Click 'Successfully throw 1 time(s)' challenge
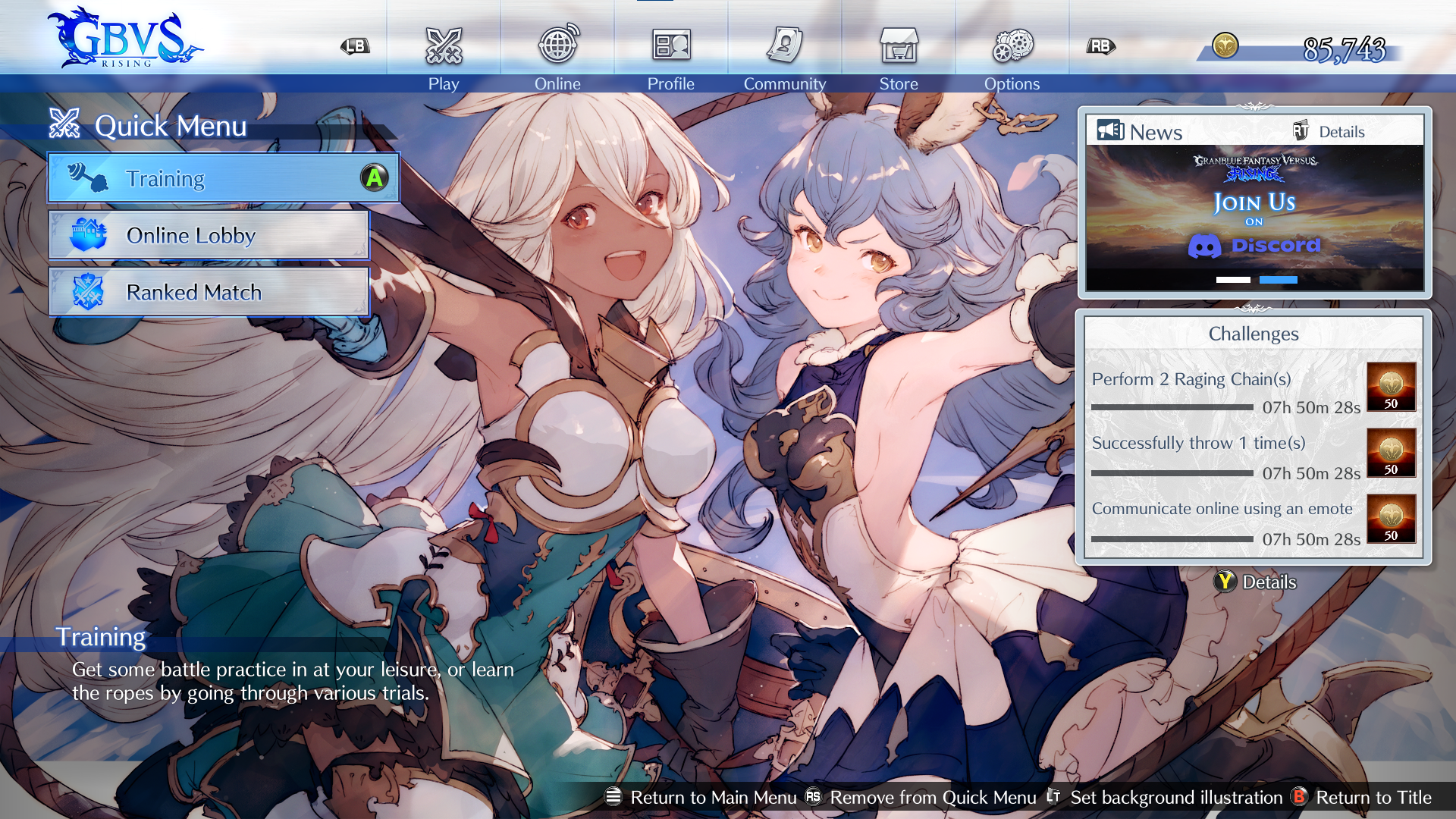Image resolution: width=1456 pixels, height=819 pixels. (x=1199, y=443)
